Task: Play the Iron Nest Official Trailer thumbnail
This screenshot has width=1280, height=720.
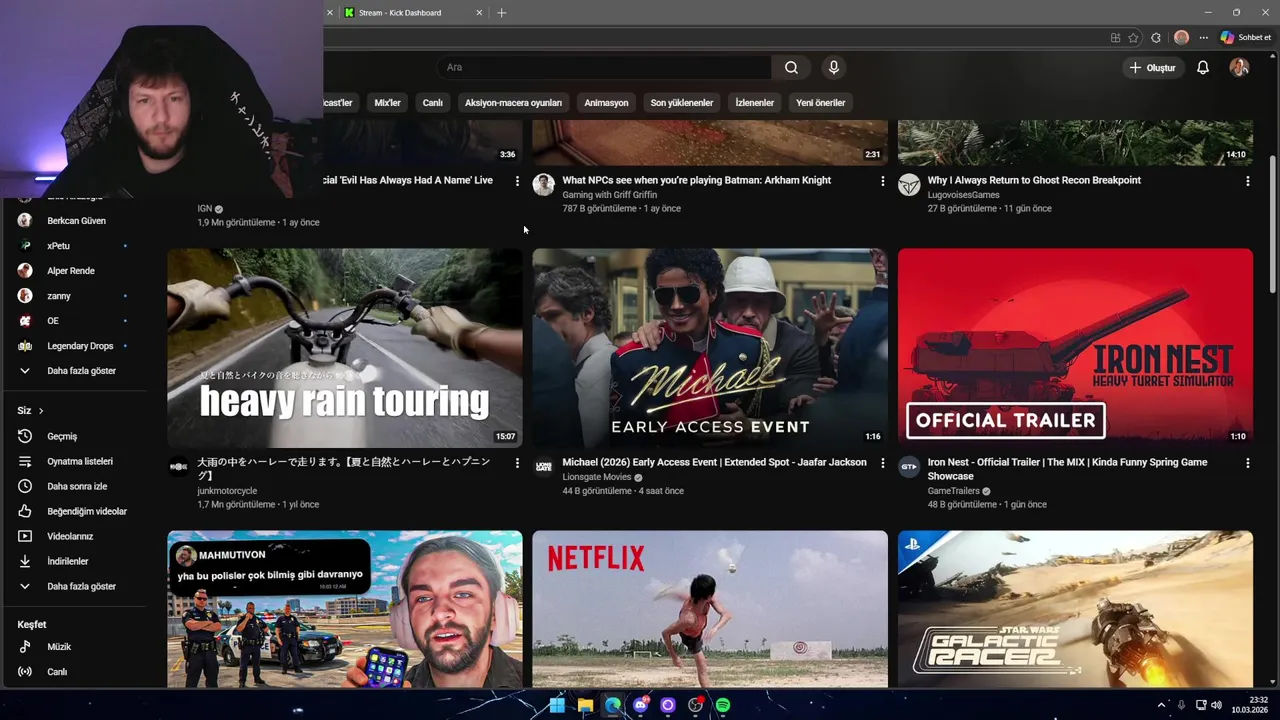Action: (1075, 348)
